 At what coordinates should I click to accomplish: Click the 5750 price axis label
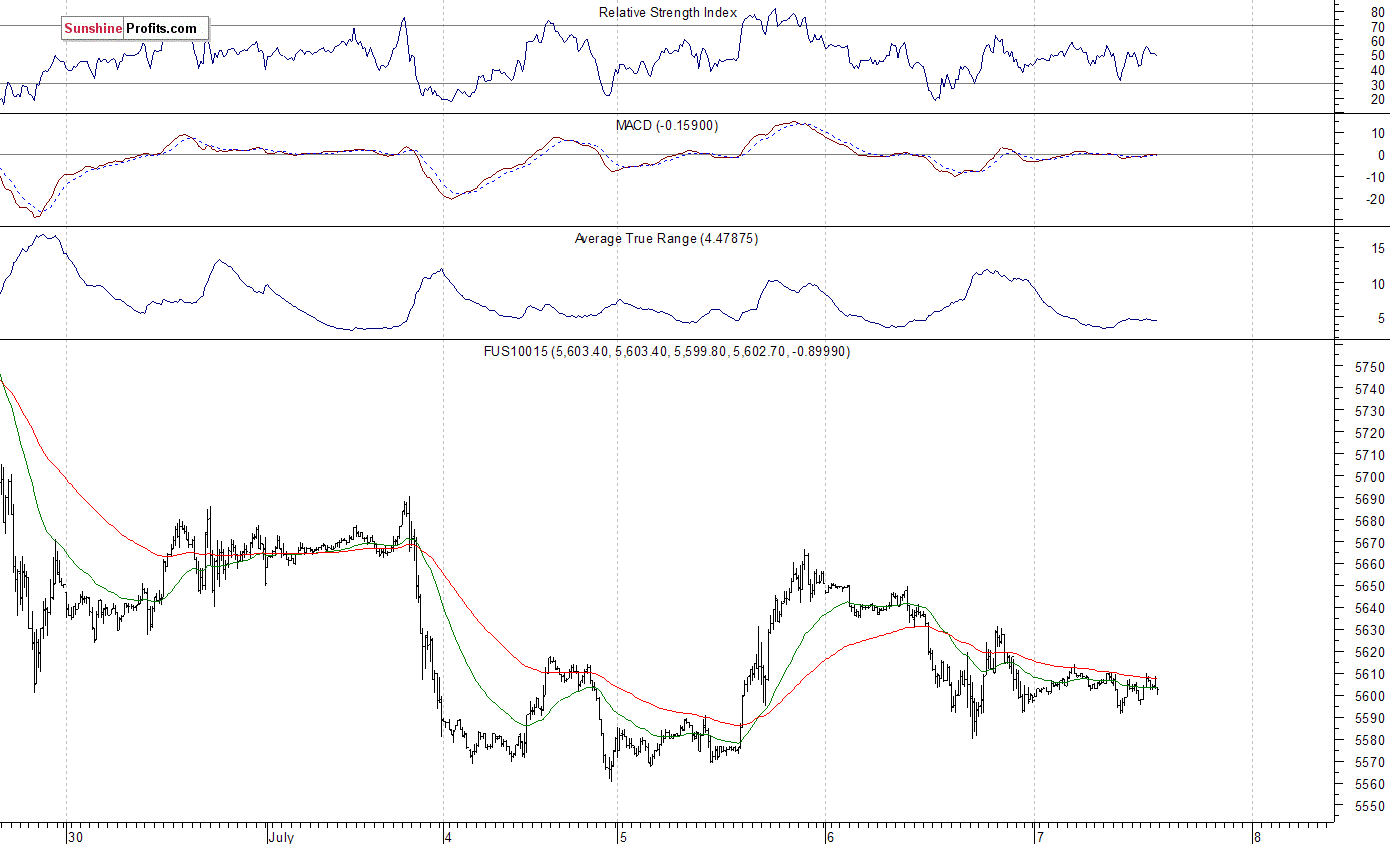(1369, 368)
